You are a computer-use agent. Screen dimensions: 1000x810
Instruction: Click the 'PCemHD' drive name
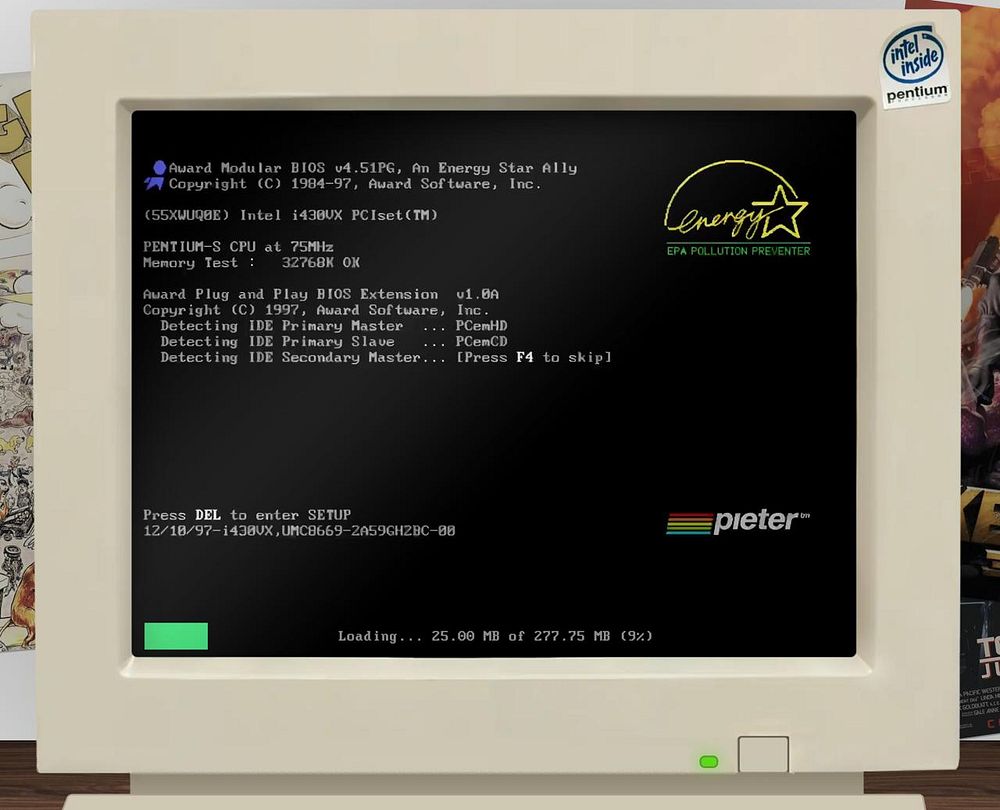tap(482, 325)
